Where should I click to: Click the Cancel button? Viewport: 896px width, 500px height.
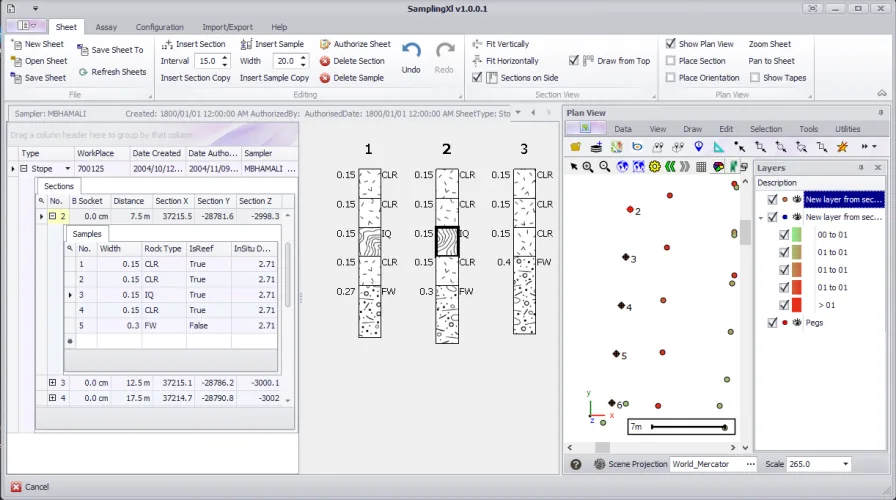[30, 487]
